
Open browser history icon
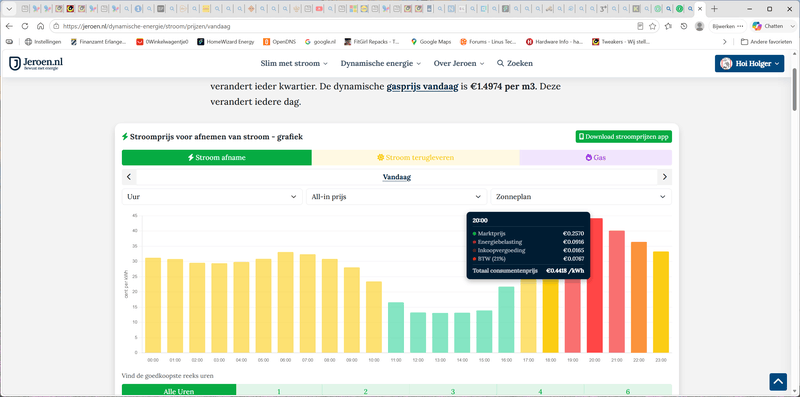click(684, 26)
